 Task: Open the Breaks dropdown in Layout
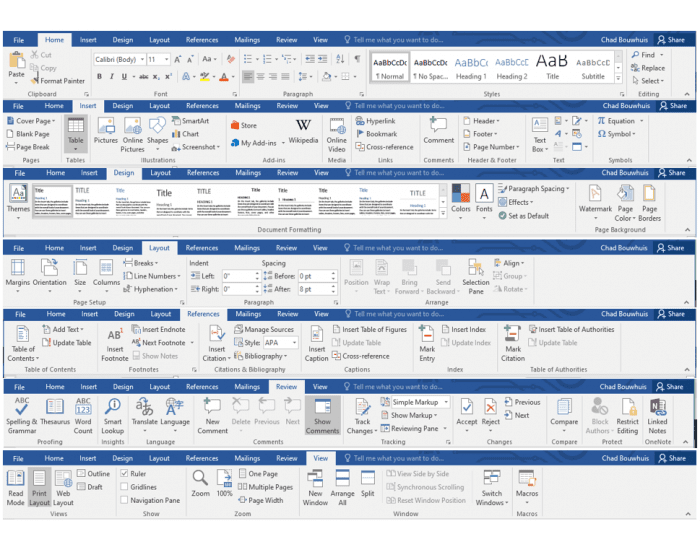[141, 263]
